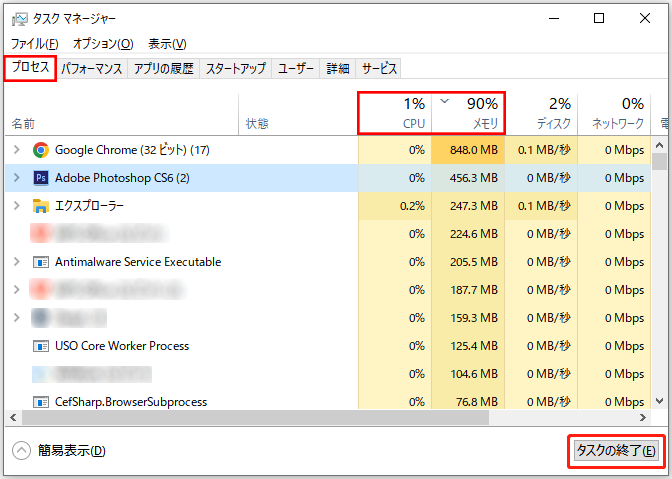This screenshot has height=479, width=672.
Task: Click the 456.3 MB memory cell
Action: 468,178
